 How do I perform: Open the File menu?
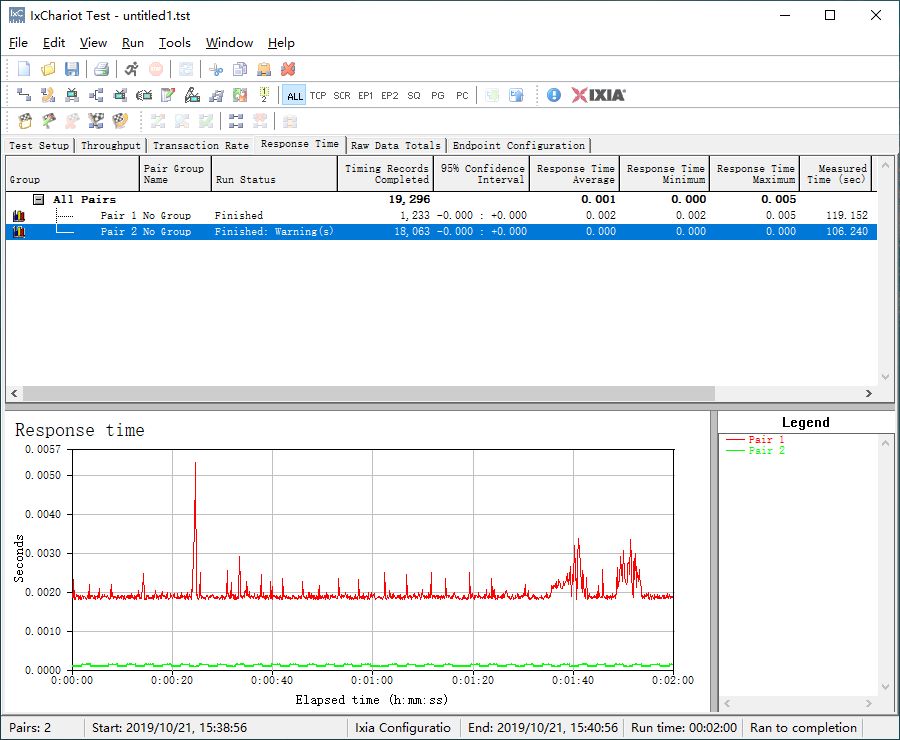point(18,43)
